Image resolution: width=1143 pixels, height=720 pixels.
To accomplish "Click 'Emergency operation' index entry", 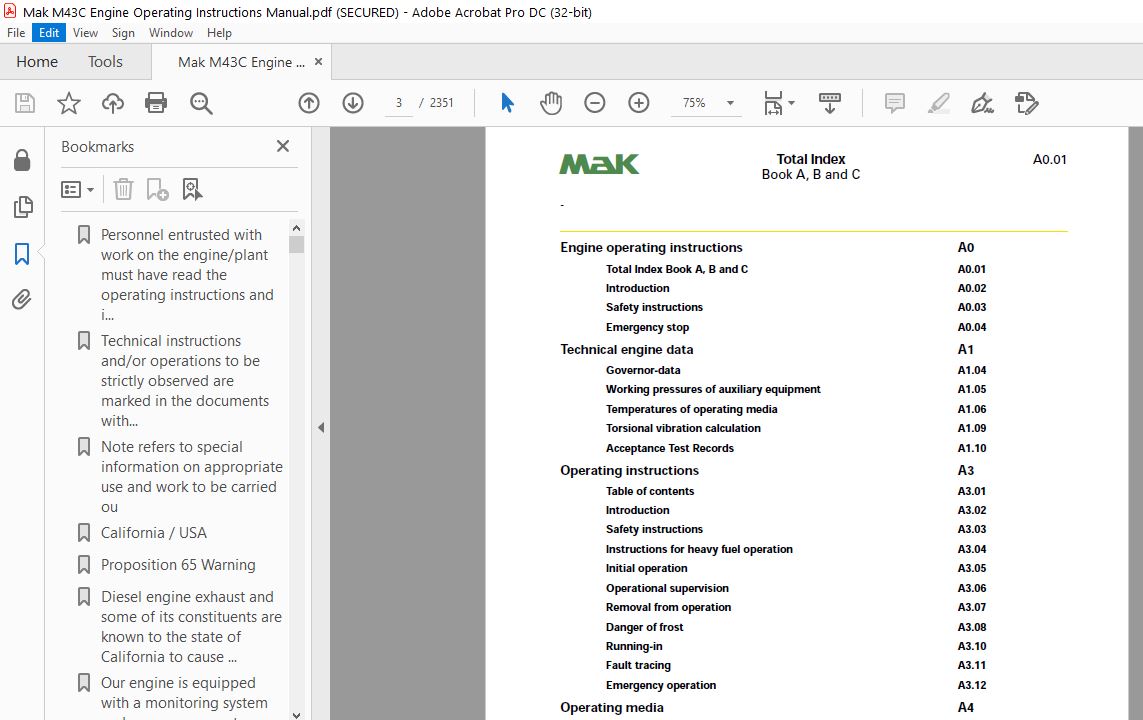I will 660,685.
